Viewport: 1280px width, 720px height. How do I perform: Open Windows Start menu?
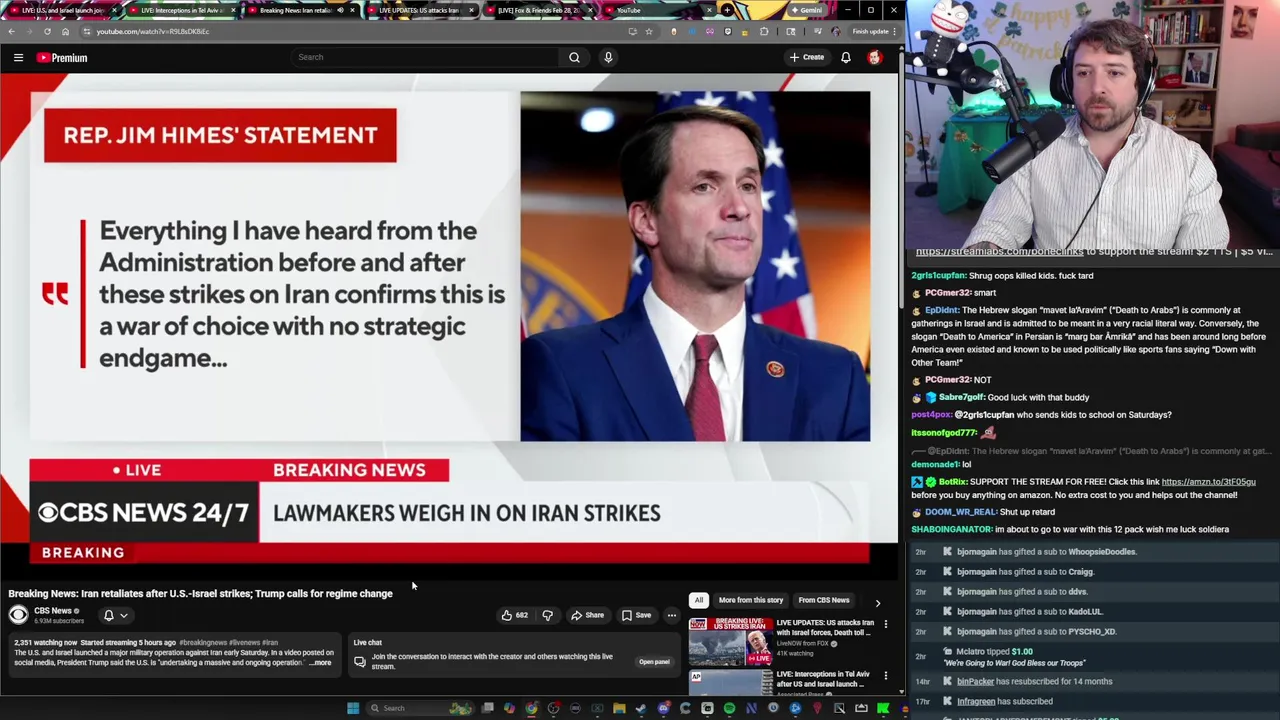pos(352,708)
